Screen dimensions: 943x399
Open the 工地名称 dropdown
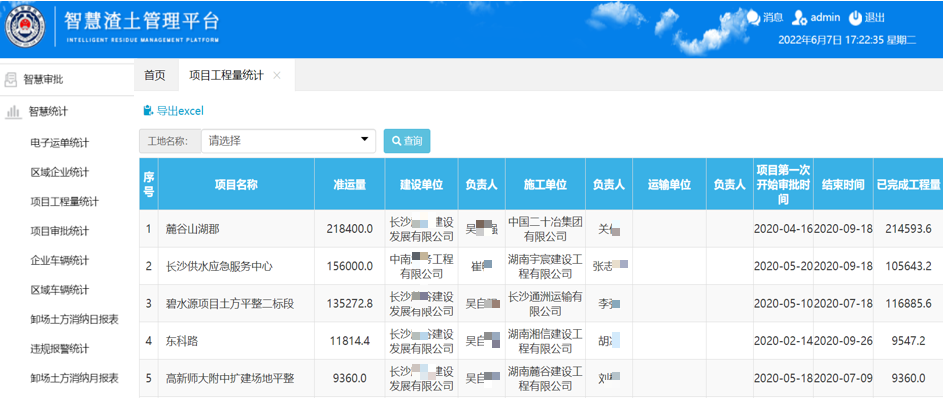tap(288, 141)
